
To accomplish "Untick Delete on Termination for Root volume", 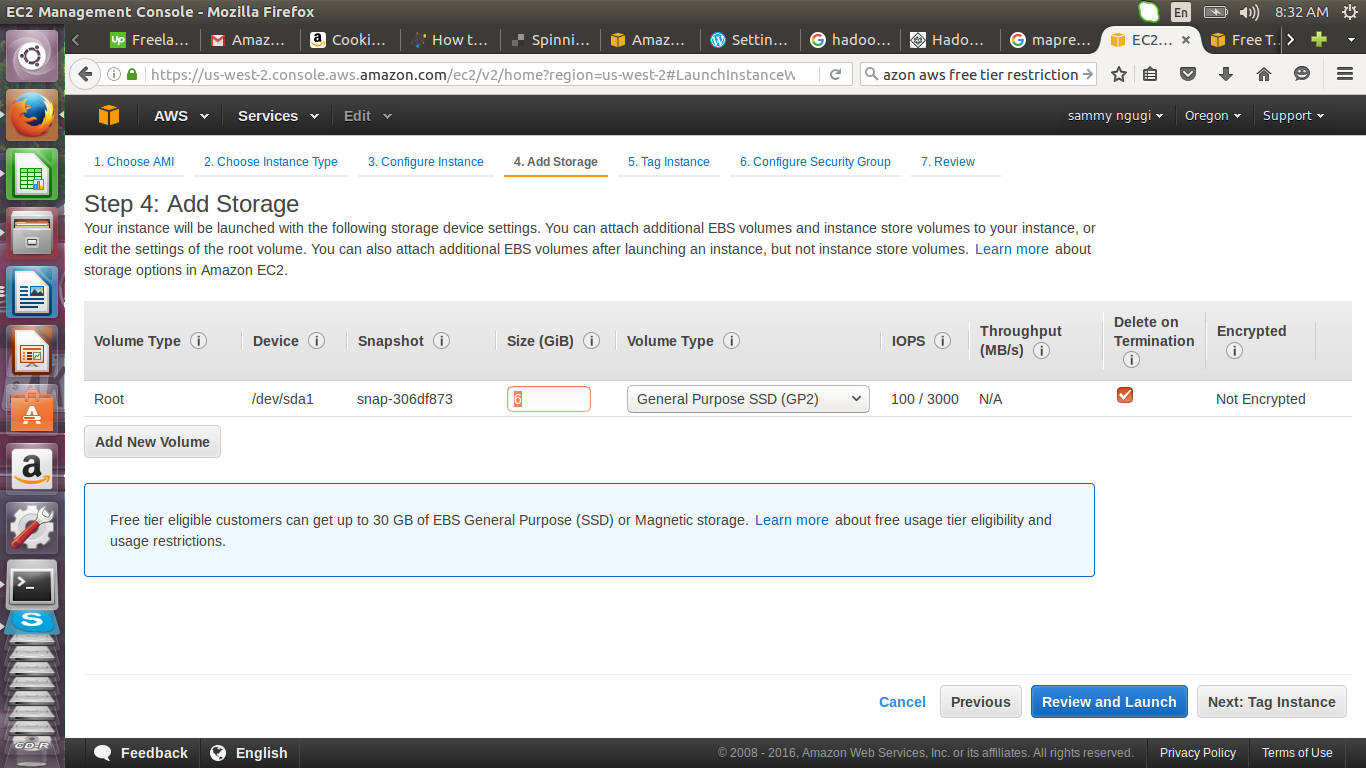I will click(1125, 395).
